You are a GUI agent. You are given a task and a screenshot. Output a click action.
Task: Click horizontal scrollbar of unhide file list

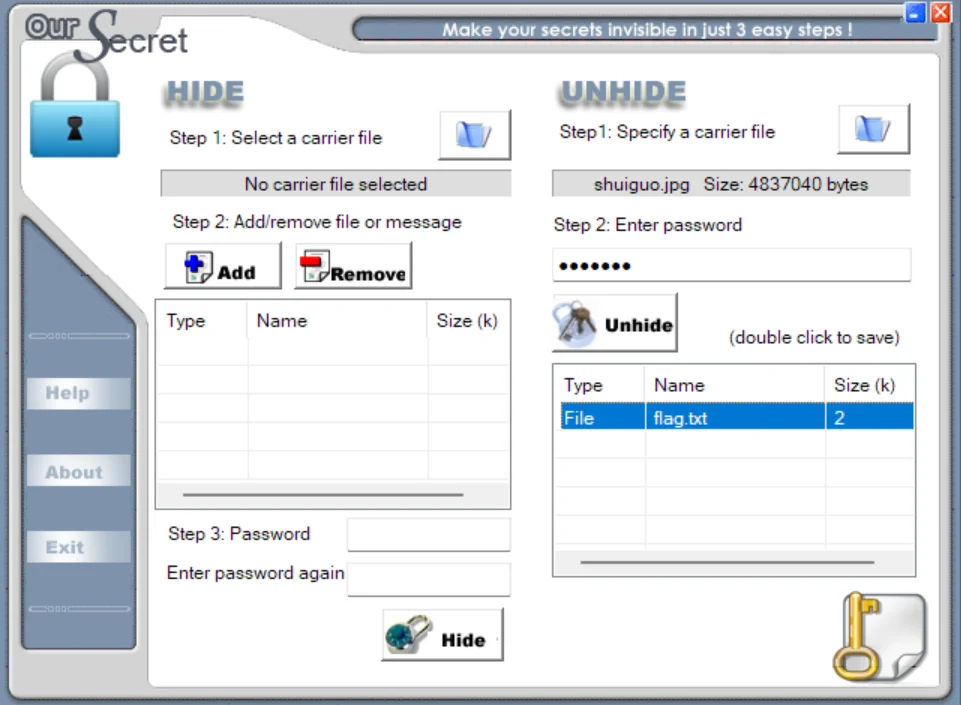coord(727,562)
